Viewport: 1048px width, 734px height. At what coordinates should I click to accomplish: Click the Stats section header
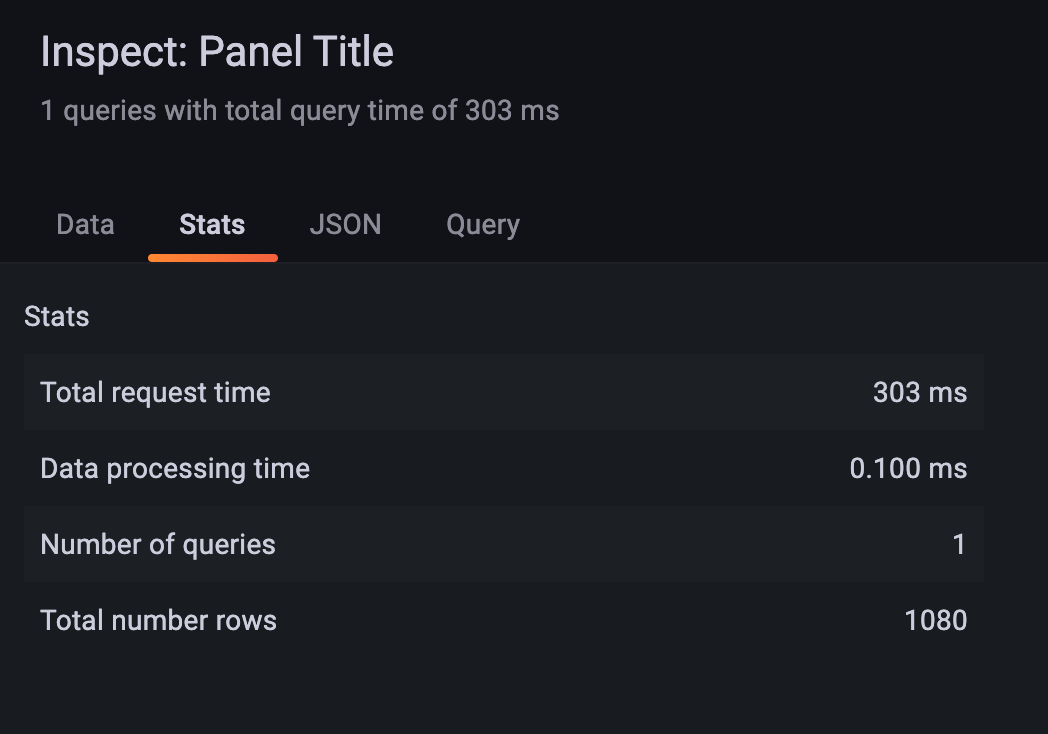(x=56, y=316)
